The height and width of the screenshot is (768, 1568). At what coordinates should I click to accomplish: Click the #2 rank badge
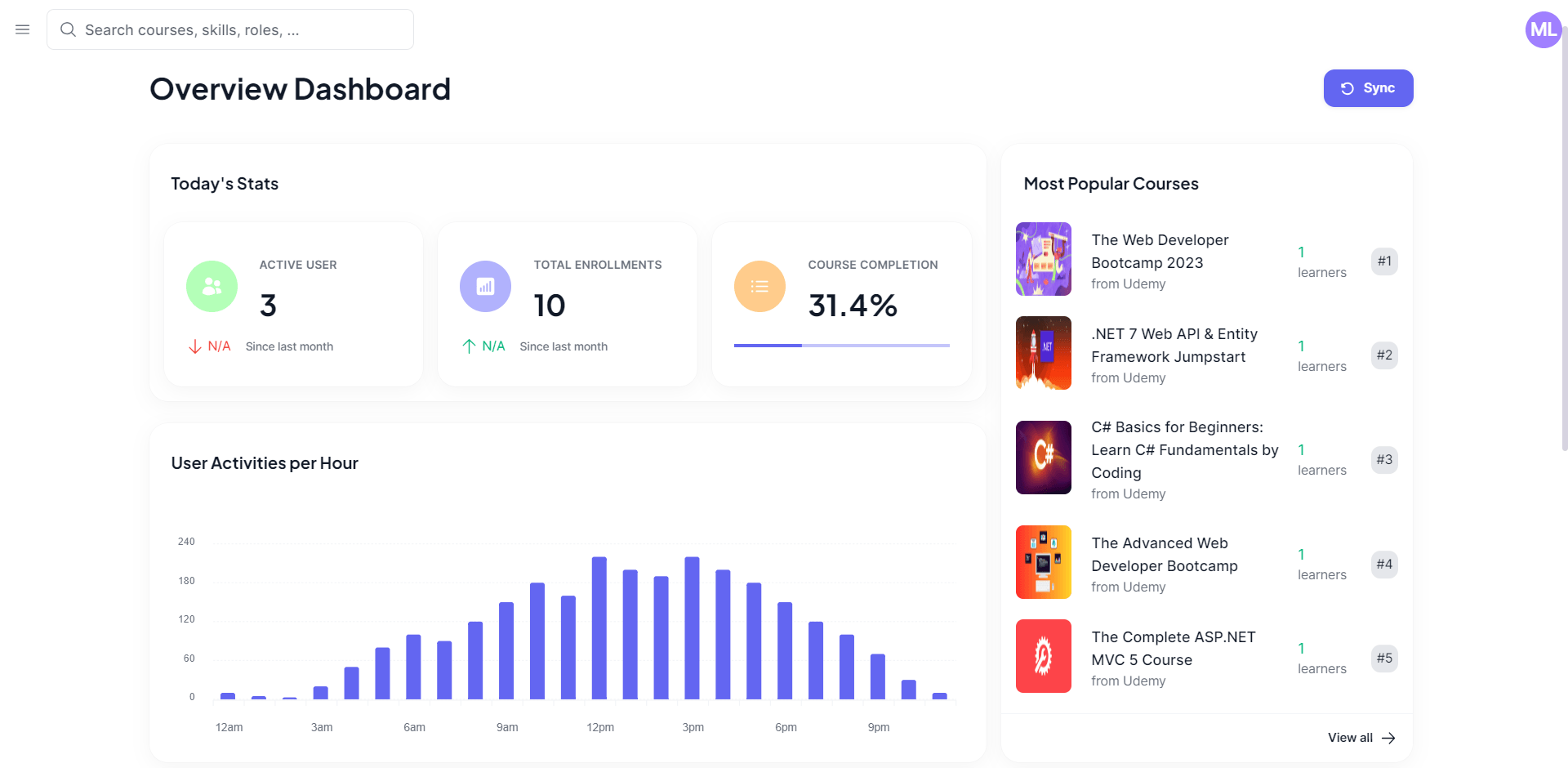(1384, 355)
